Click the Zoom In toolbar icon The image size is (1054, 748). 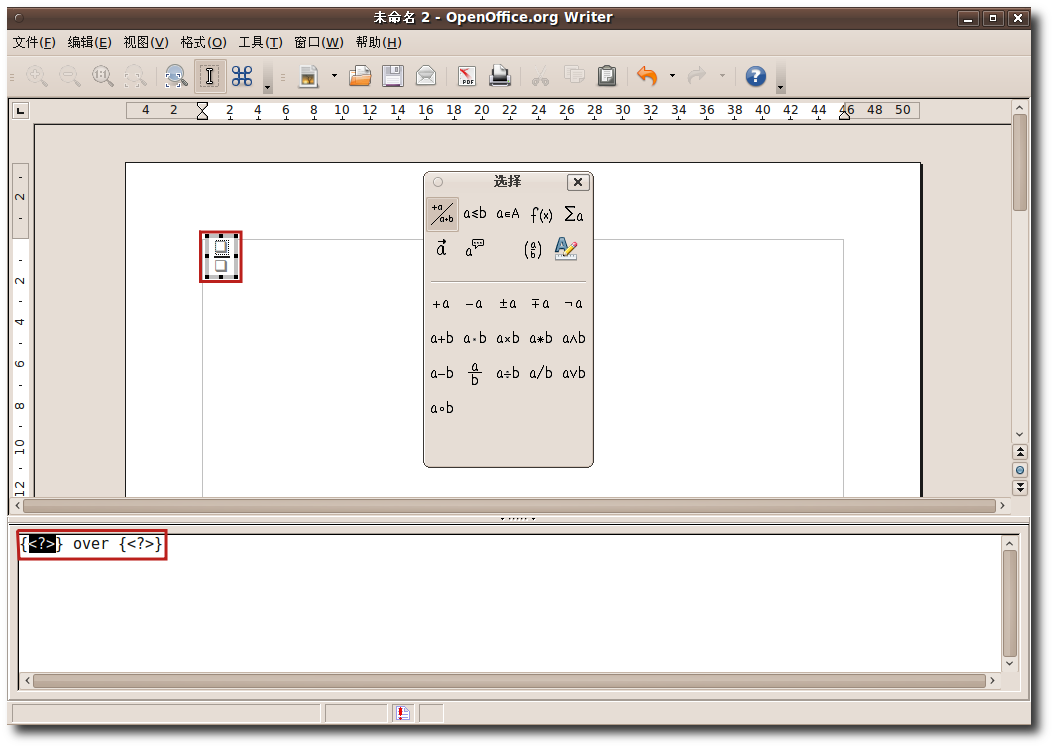tap(37, 76)
